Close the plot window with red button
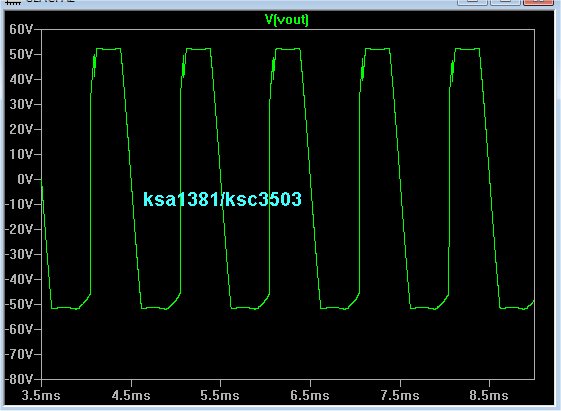 (x=538, y=2)
